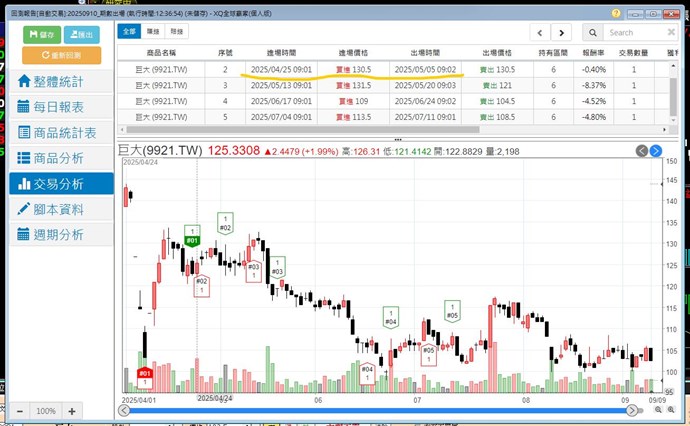Click the green #05 exit marker on chart

452,311
